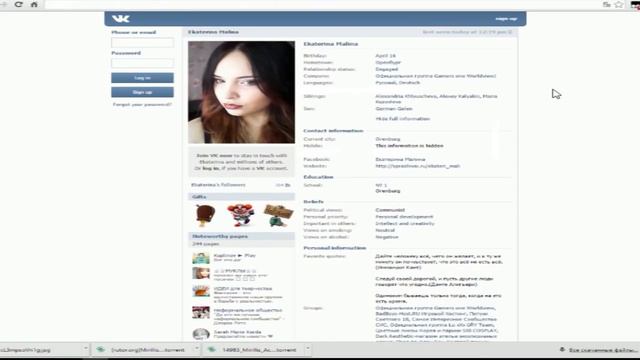Expand options arrow for the 14983 torrent download

coord(308,349)
